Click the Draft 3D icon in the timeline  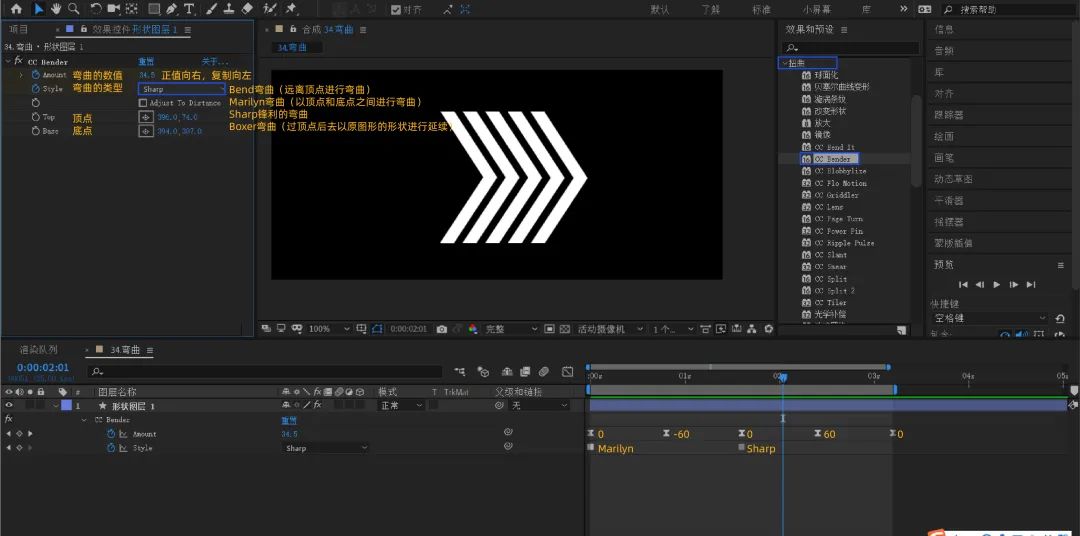(x=484, y=372)
